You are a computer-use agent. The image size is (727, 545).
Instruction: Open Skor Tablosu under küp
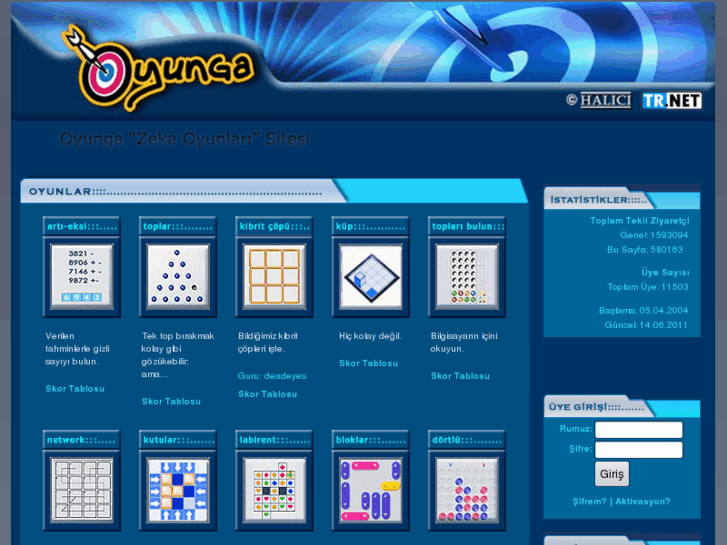point(369,363)
